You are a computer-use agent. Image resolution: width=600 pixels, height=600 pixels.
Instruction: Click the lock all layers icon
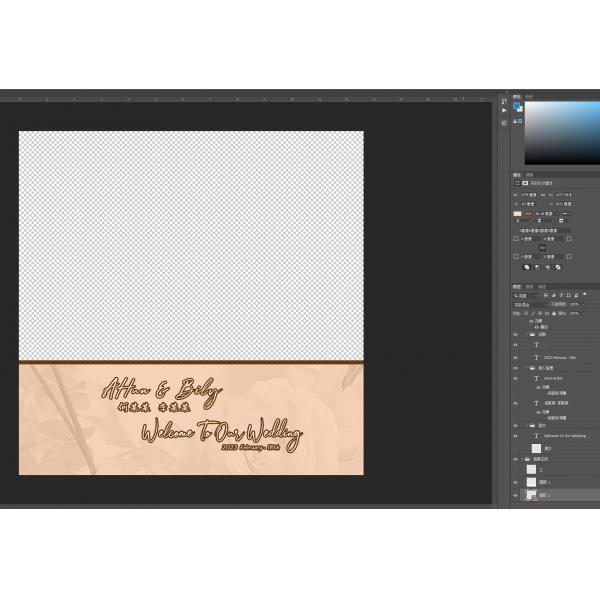(556, 313)
